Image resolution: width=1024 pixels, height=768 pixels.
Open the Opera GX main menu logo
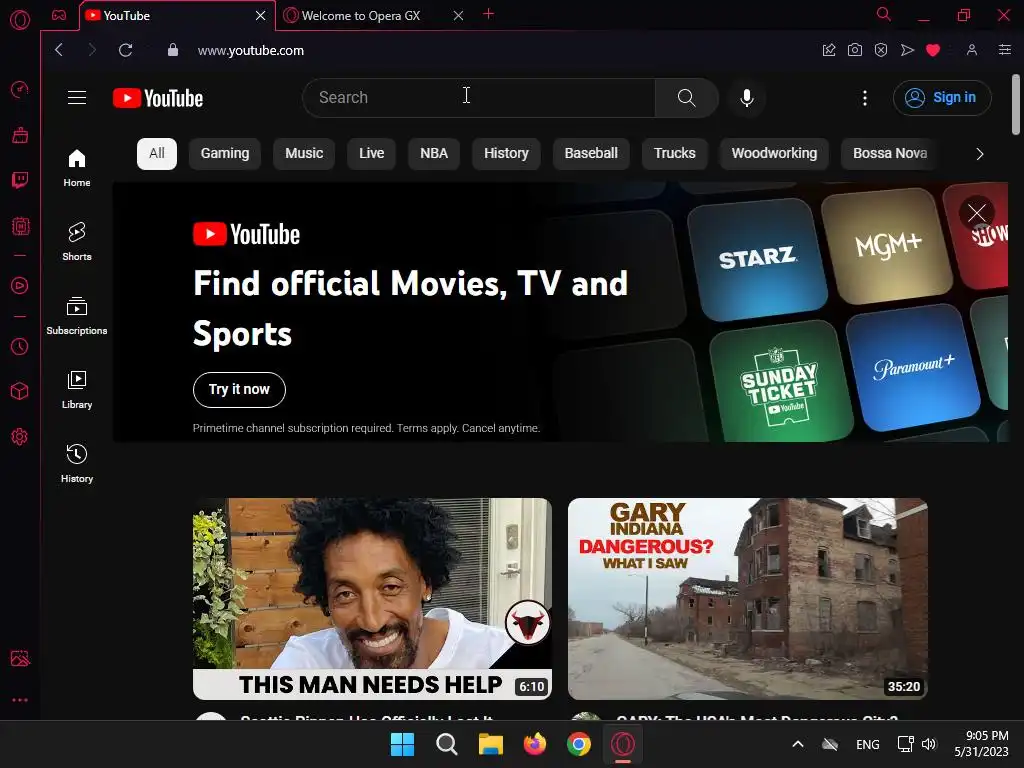pyautogui.click(x=20, y=20)
